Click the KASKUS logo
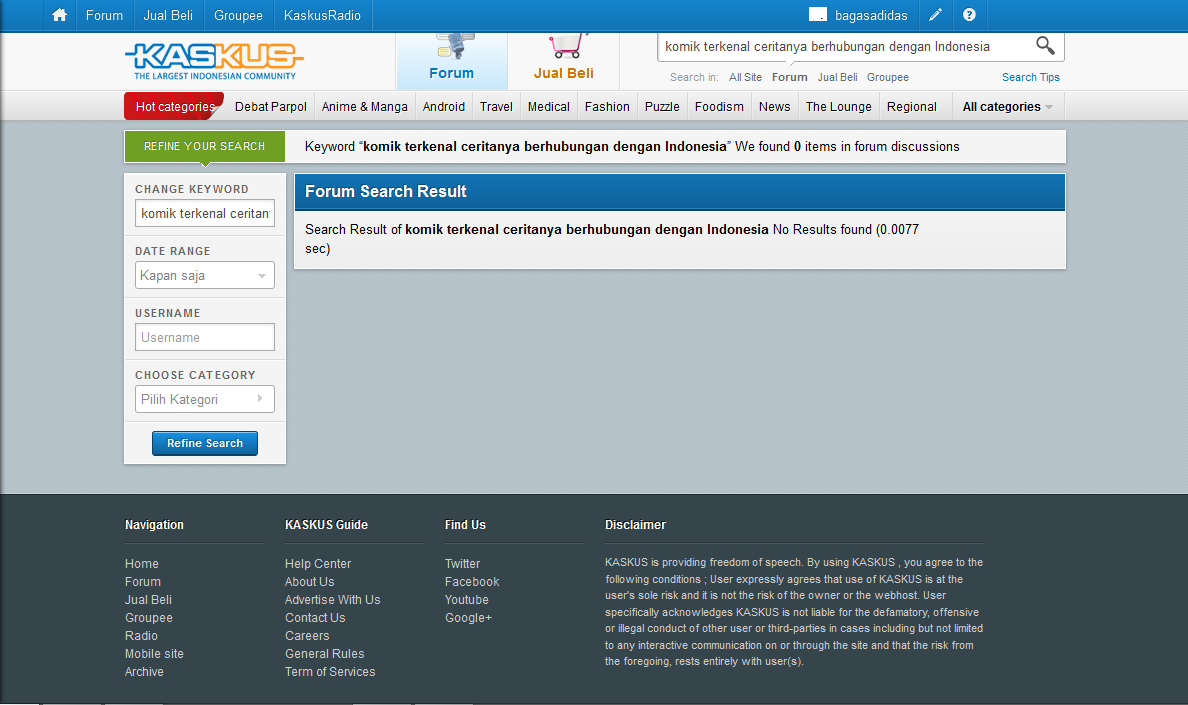The height and width of the screenshot is (705, 1188). tap(214, 61)
